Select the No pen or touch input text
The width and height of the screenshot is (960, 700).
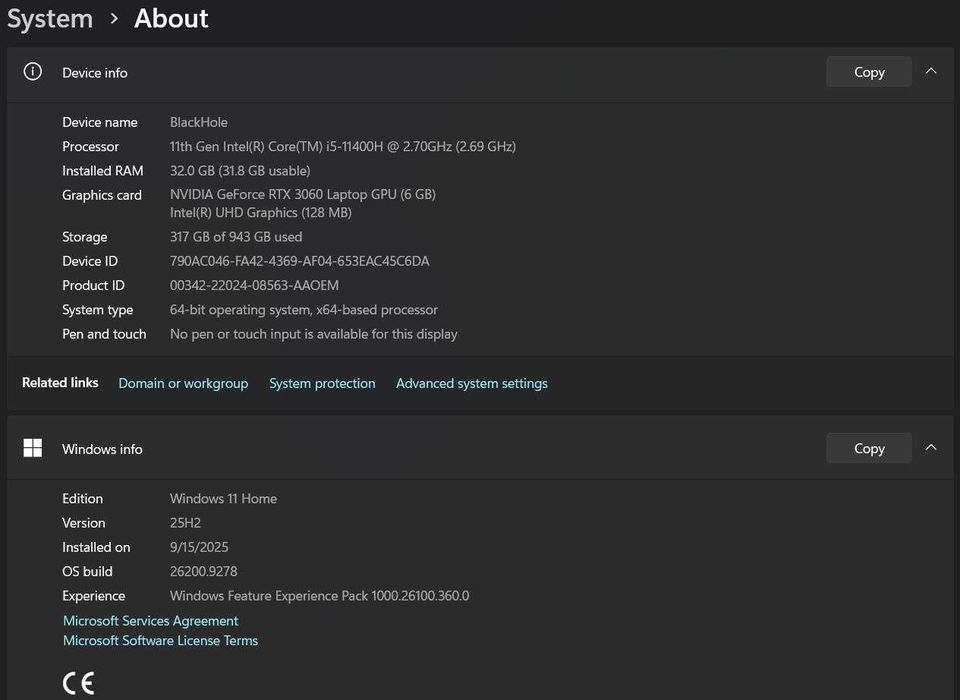(313, 334)
